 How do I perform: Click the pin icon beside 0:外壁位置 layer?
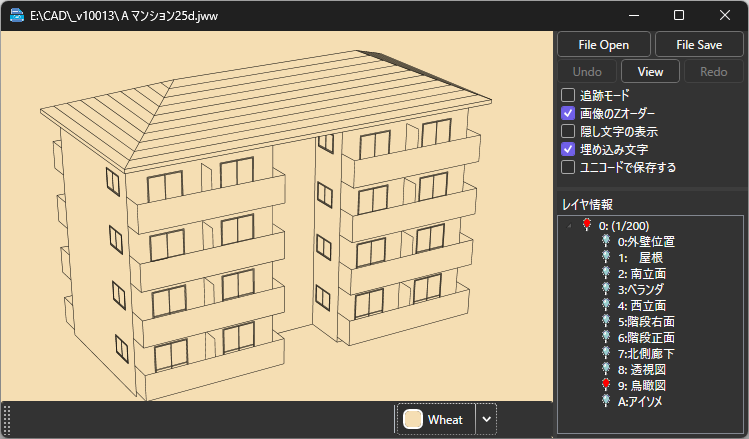(x=606, y=242)
